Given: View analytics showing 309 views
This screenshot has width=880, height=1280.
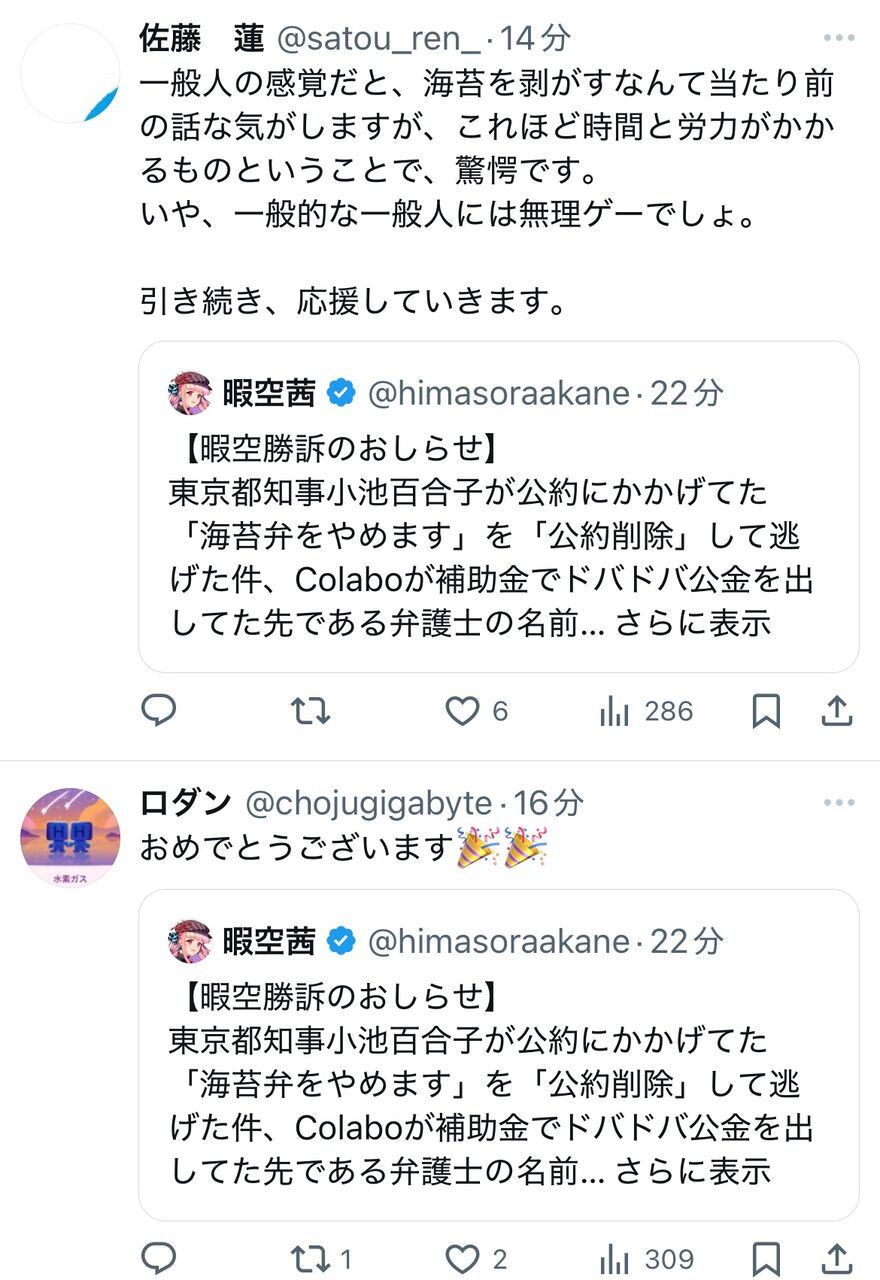Looking at the screenshot, I should [646, 1259].
